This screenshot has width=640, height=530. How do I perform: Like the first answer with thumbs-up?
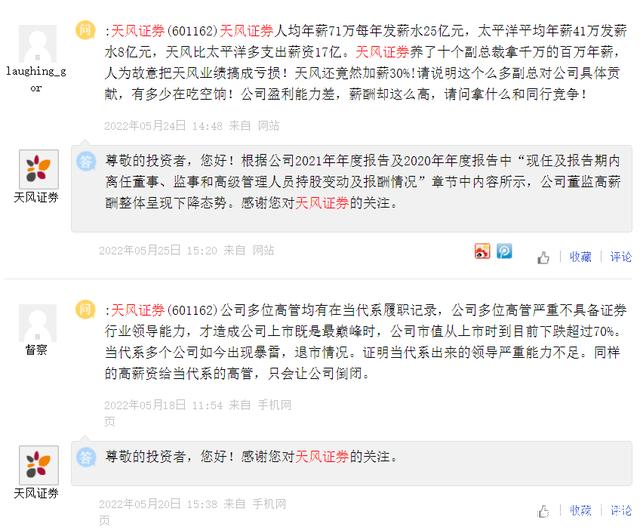[544, 257]
